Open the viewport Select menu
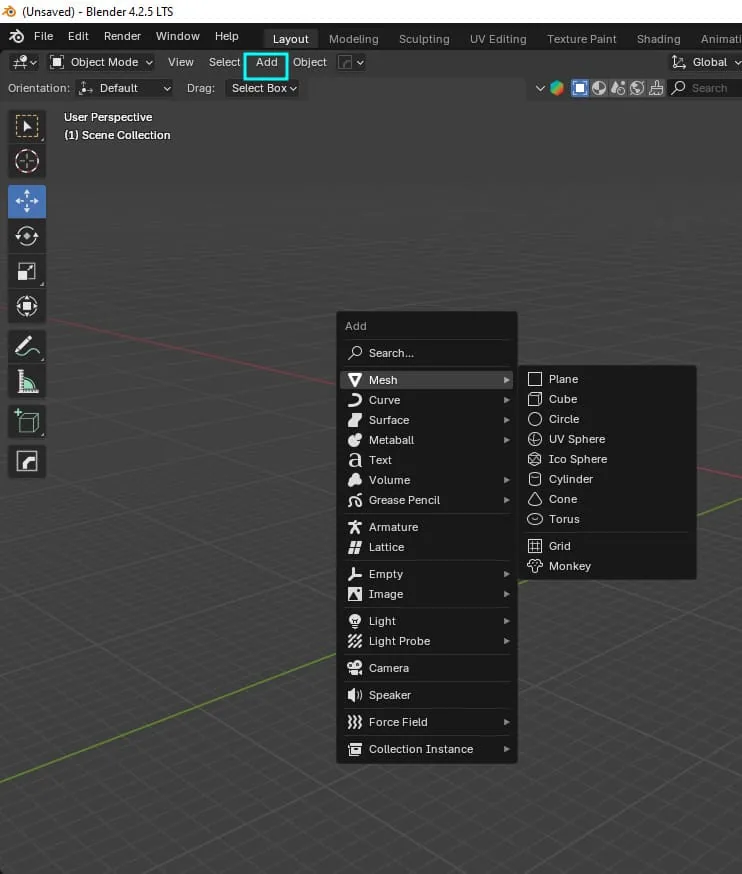 (224, 62)
